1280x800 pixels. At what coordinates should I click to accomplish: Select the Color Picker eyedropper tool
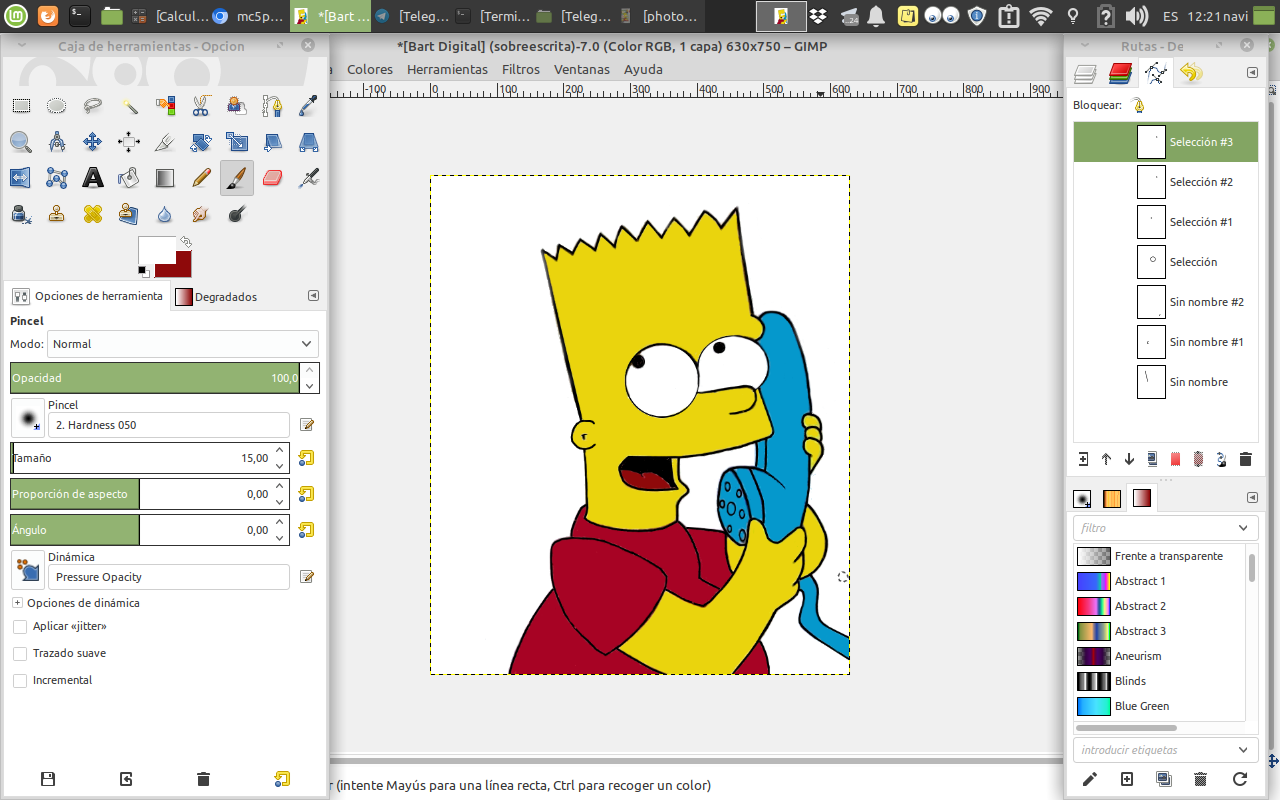[309, 105]
